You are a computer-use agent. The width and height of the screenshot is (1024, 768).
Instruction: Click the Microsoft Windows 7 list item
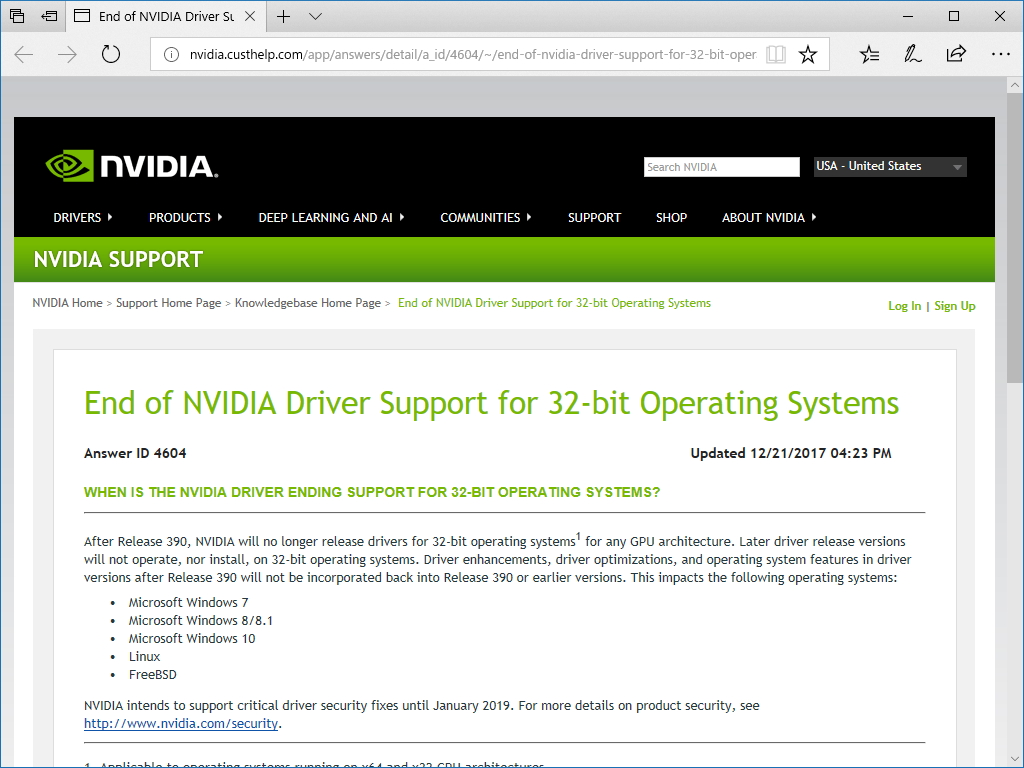(188, 602)
